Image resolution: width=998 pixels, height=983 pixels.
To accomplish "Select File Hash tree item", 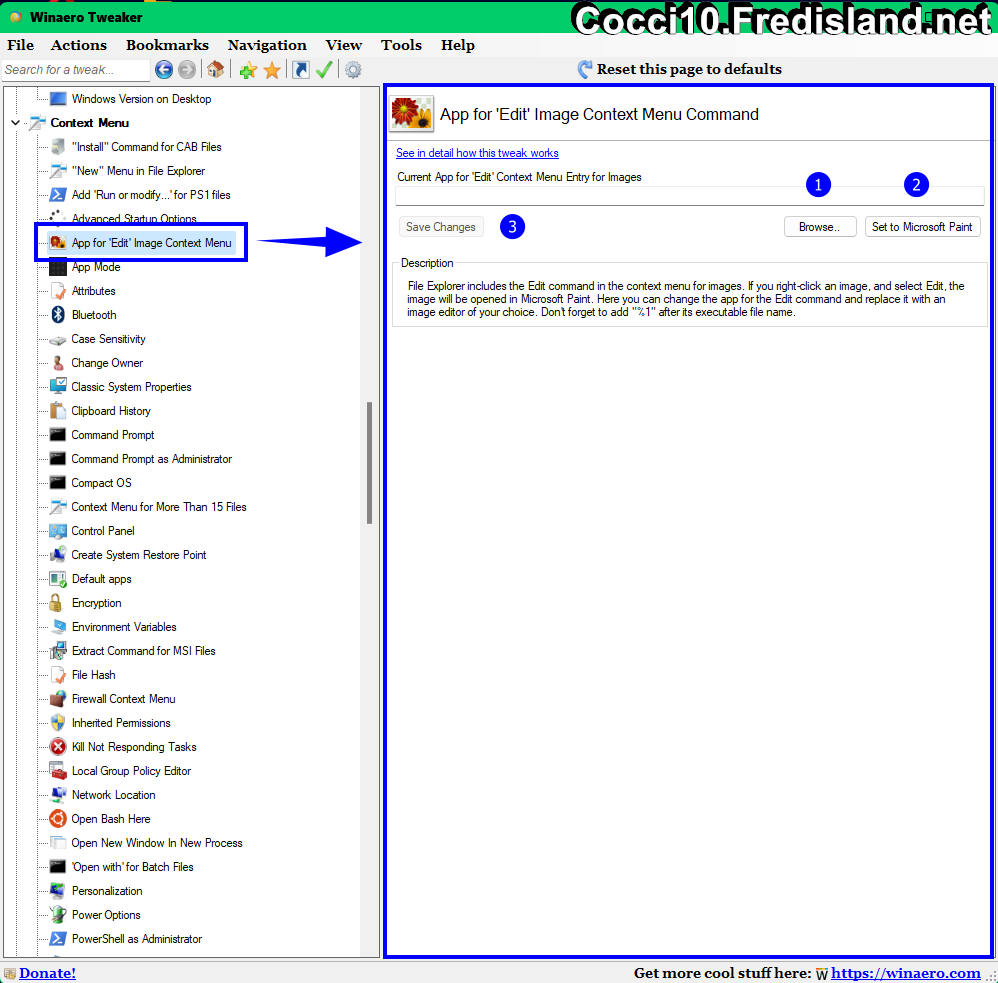I will [94, 675].
